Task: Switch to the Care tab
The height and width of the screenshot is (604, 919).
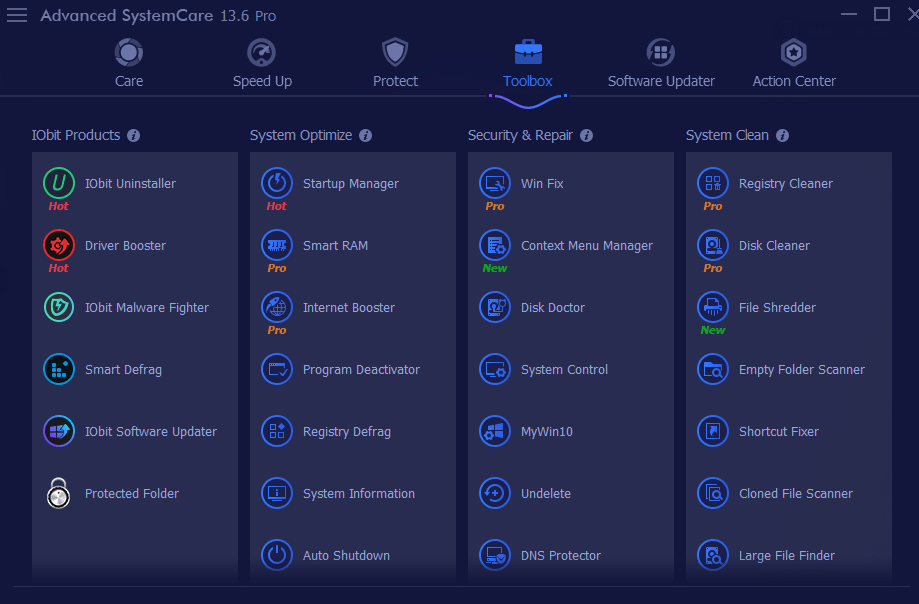Action: click(x=128, y=62)
